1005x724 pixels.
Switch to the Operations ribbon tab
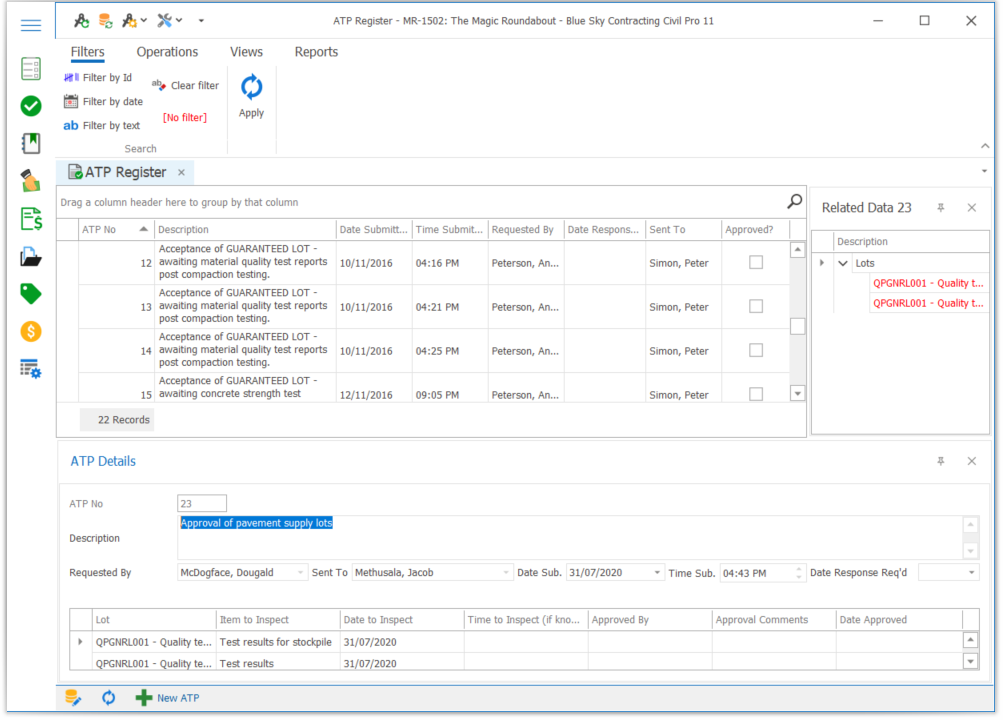[167, 52]
